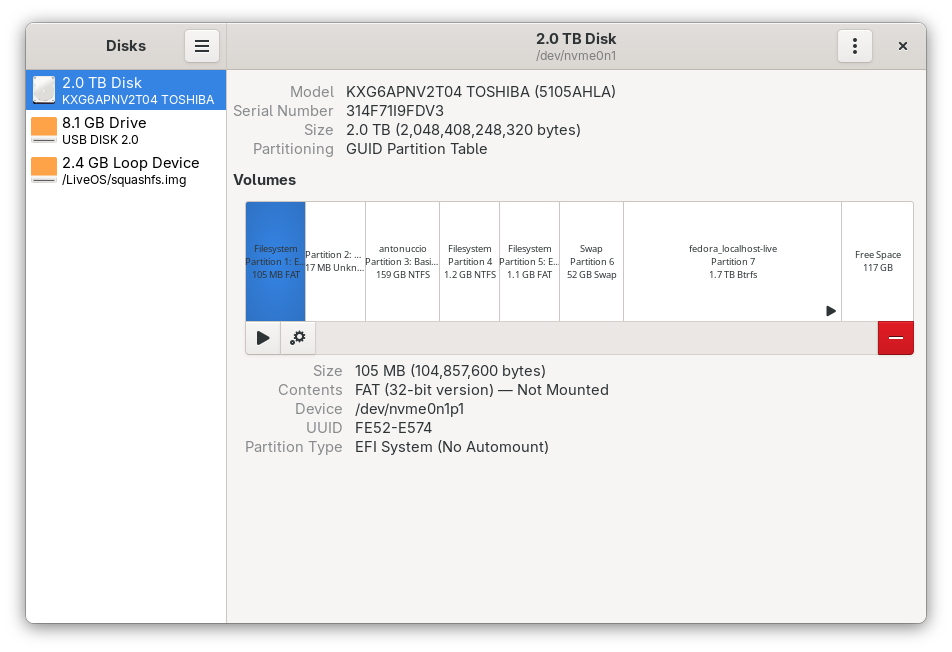Mount the selected partition with play button
This screenshot has width=952, height=652.
point(263,338)
